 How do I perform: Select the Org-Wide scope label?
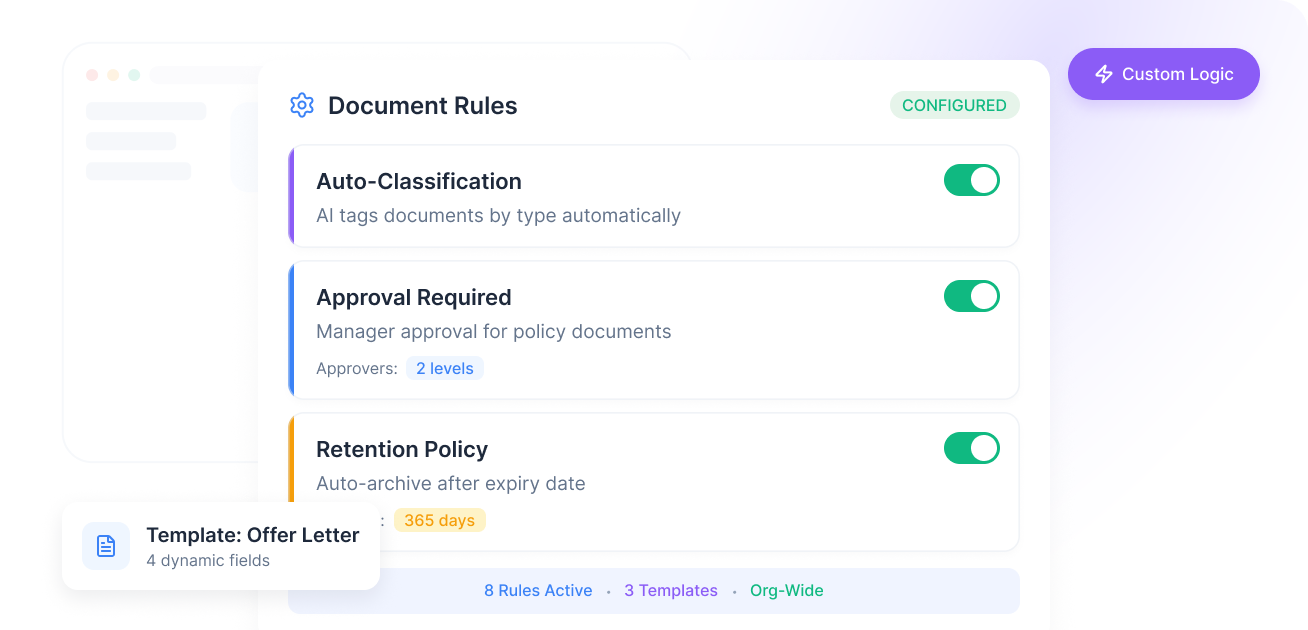click(787, 590)
